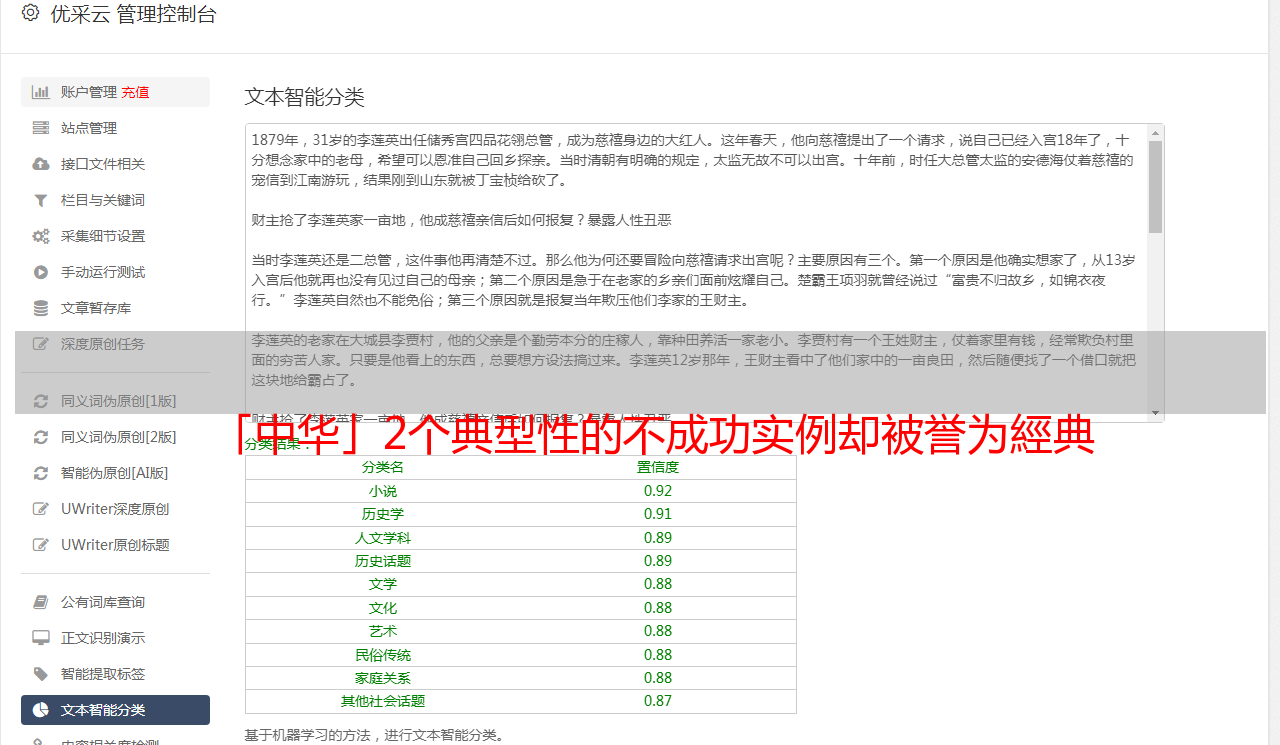The width and height of the screenshot is (1280, 745).
Task: Open 接口文件相关 in the sidebar
Action: tap(115, 164)
